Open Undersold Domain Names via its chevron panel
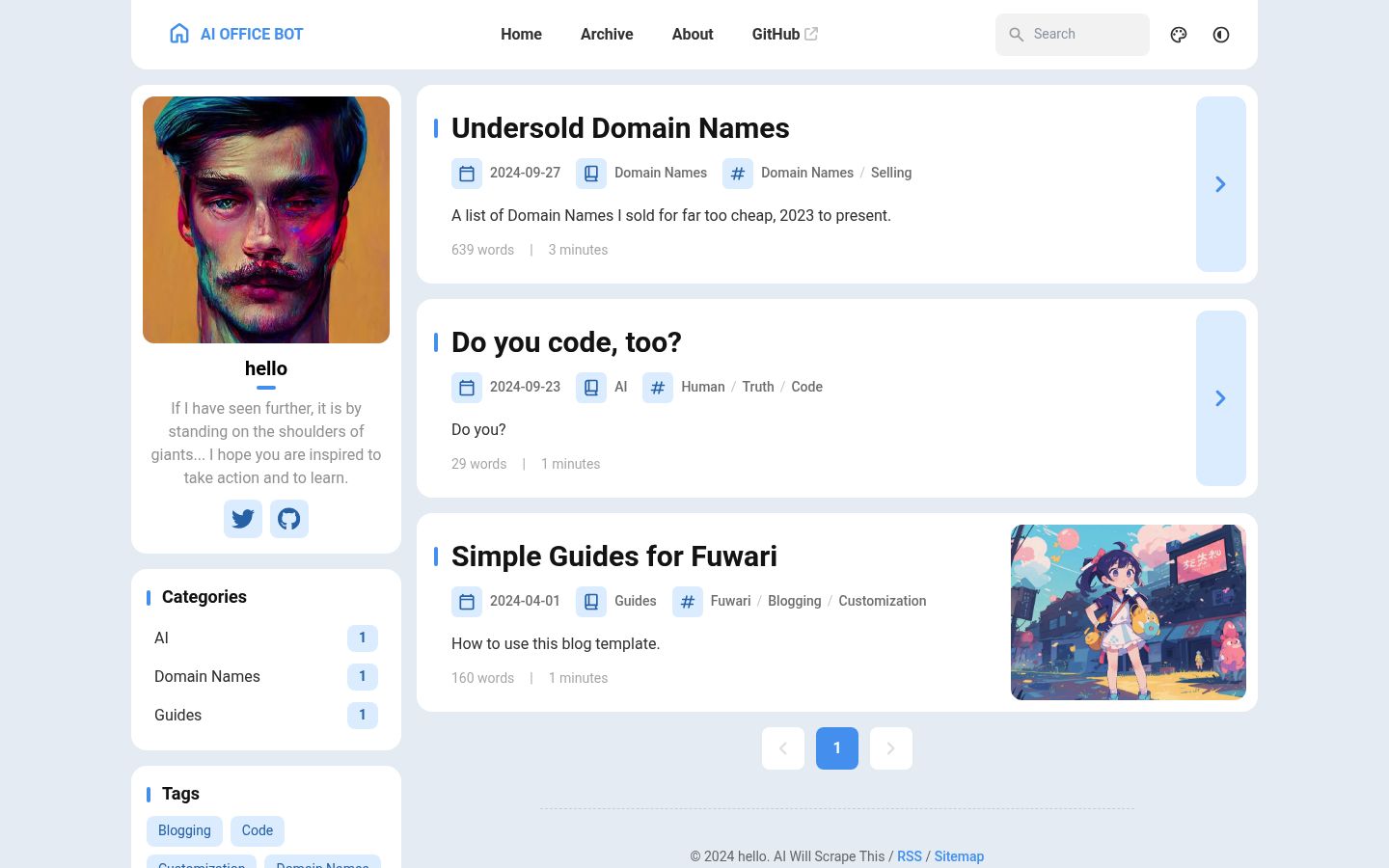Image resolution: width=1389 pixels, height=868 pixels. 1221,184
